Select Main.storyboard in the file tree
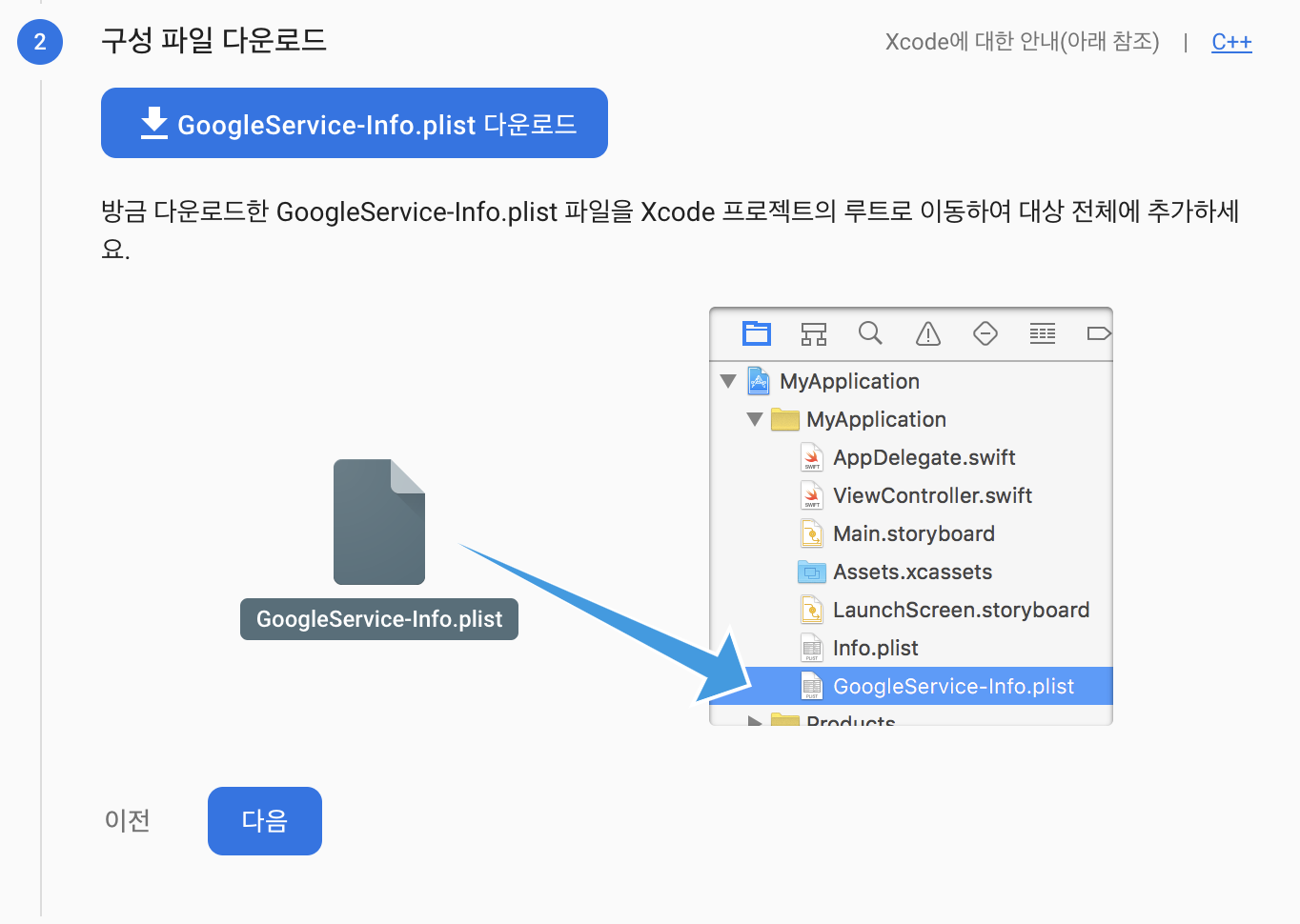1300x924 pixels. (x=911, y=533)
